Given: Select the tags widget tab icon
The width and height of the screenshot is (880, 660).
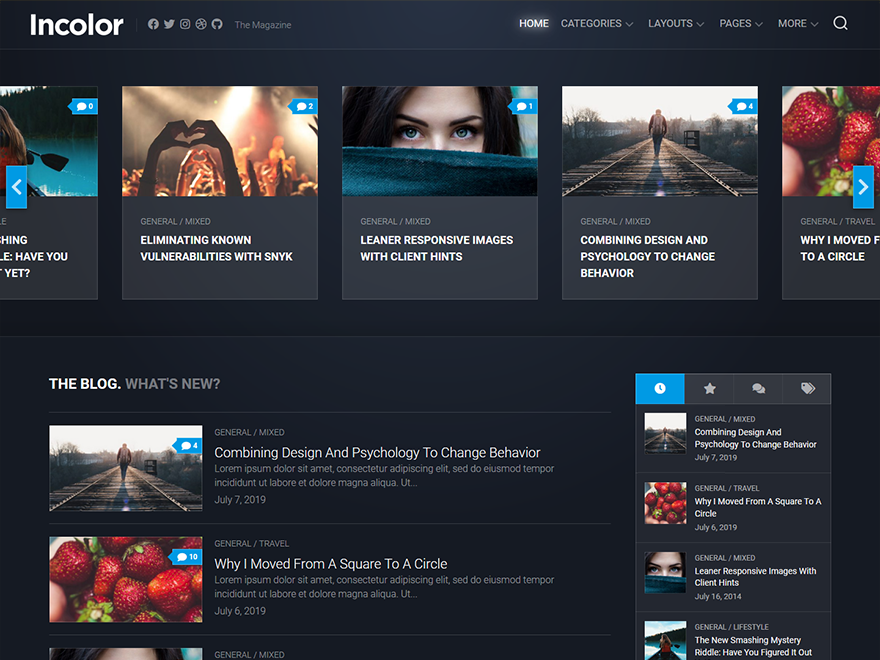Looking at the screenshot, I should point(807,389).
